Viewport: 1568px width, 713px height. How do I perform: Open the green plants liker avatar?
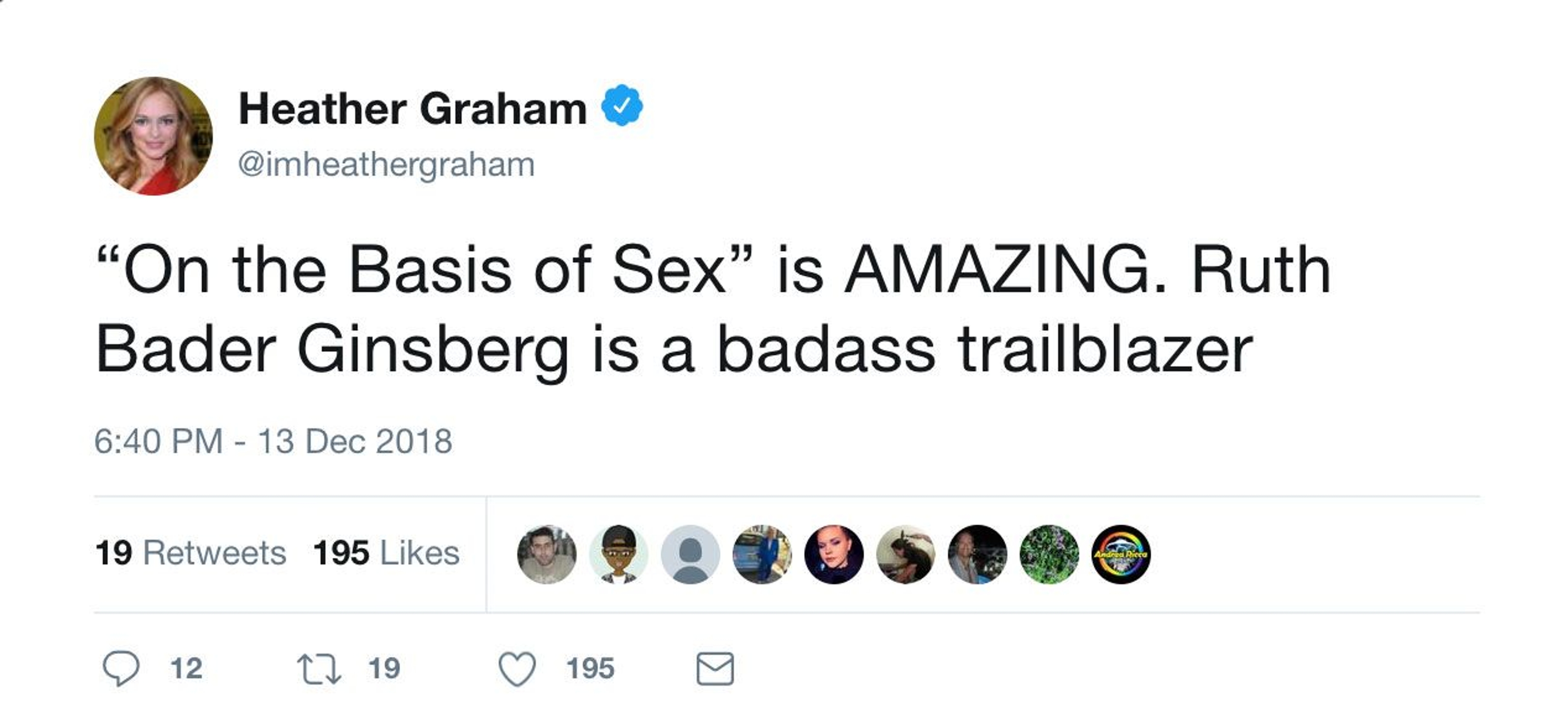(x=1049, y=554)
